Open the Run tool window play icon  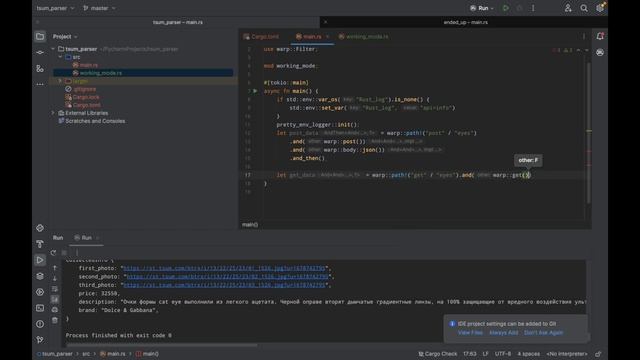click(40, 260)
